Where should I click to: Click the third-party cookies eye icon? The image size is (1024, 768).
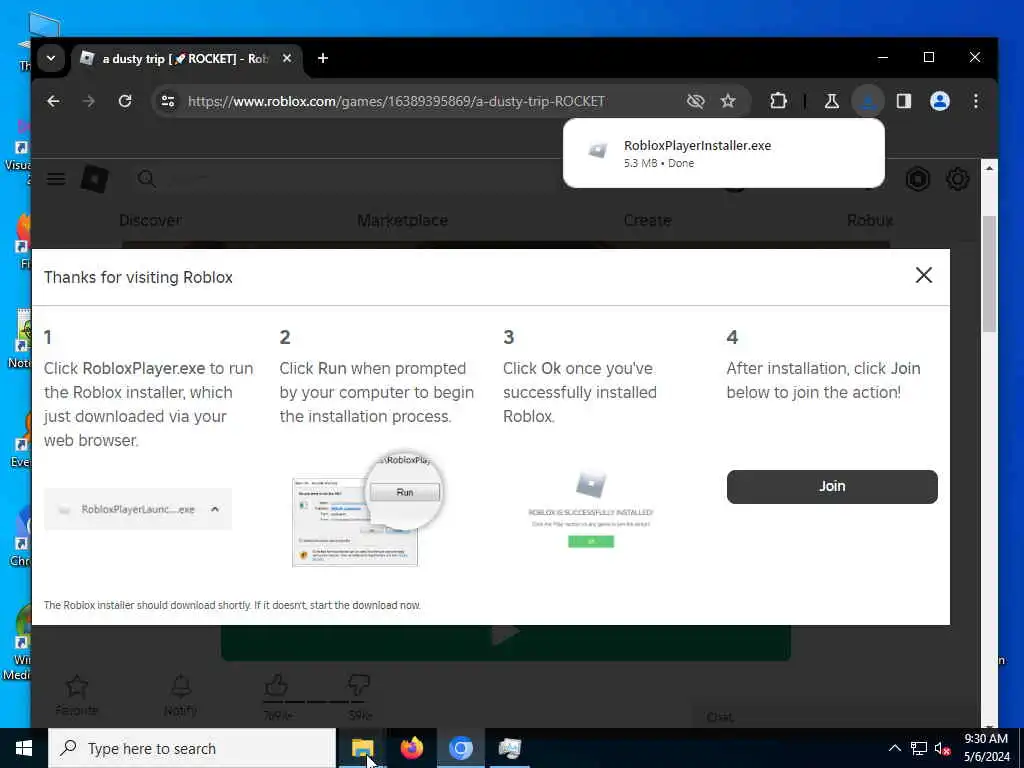point(696,101)
